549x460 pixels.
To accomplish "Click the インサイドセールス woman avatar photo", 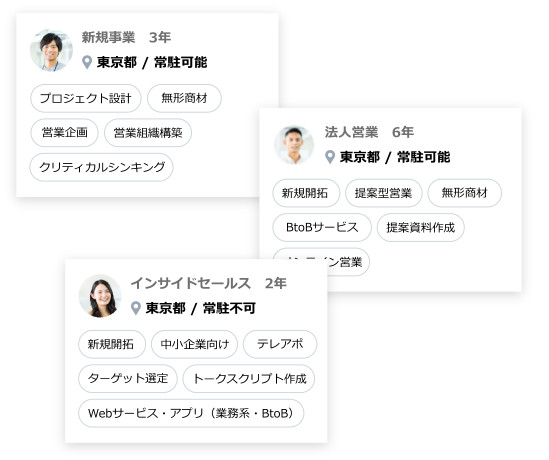I will point(100,296).
